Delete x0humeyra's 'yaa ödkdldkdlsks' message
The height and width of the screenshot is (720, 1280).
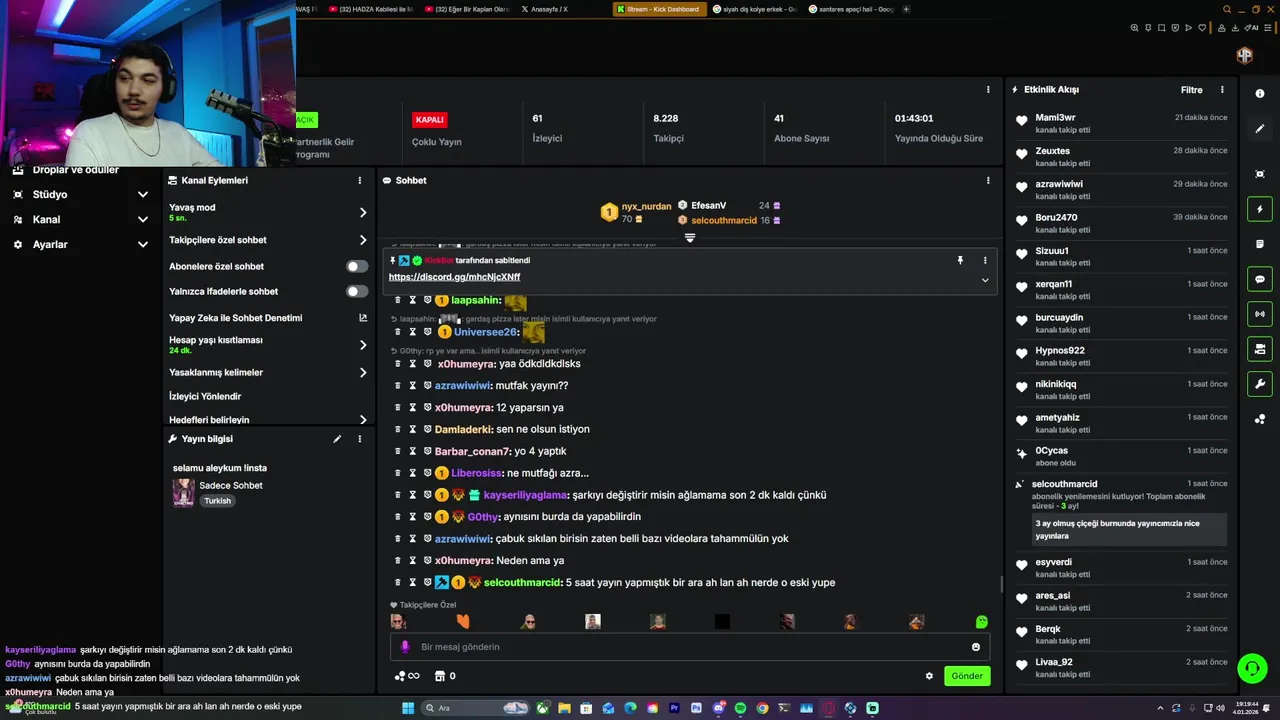(397, 364)
